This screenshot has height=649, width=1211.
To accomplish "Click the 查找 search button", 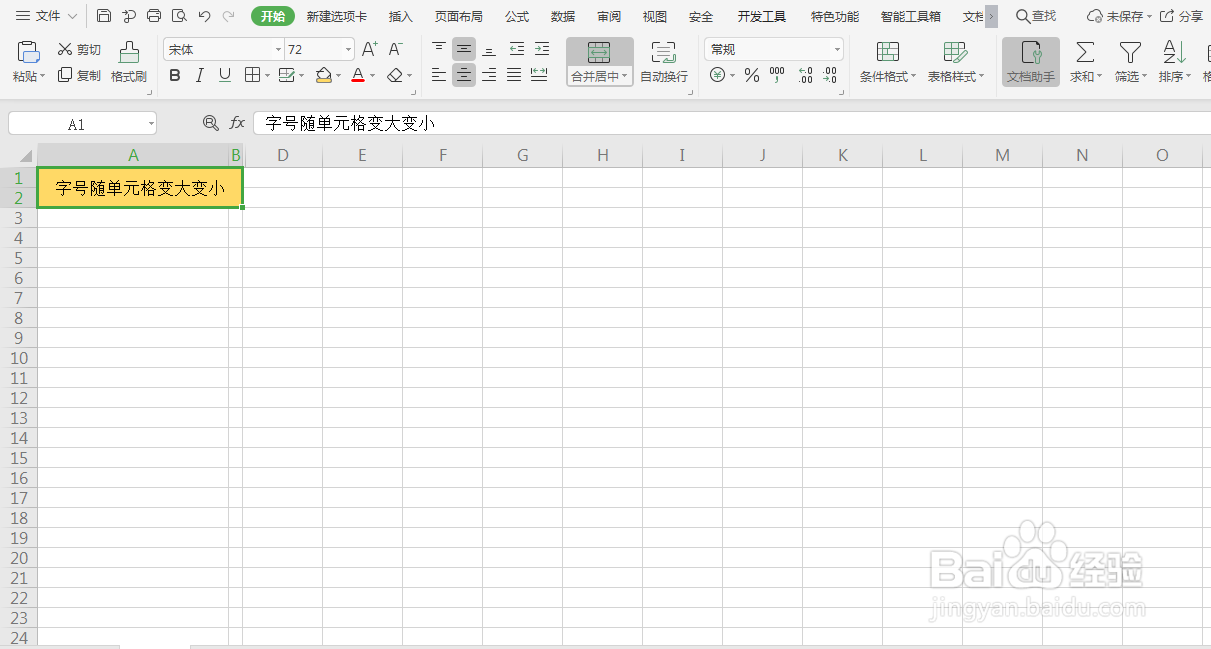I will pyautogui.click(x=1036, y=16).
